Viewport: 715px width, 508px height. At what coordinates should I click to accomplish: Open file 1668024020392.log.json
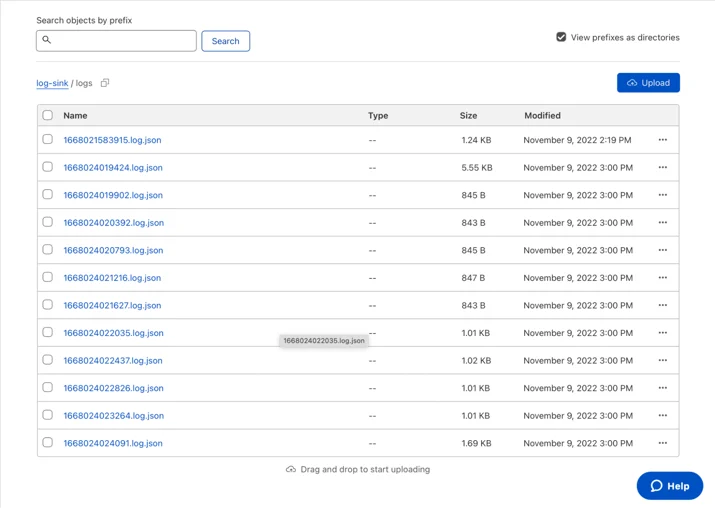click(x=114, y=223)
